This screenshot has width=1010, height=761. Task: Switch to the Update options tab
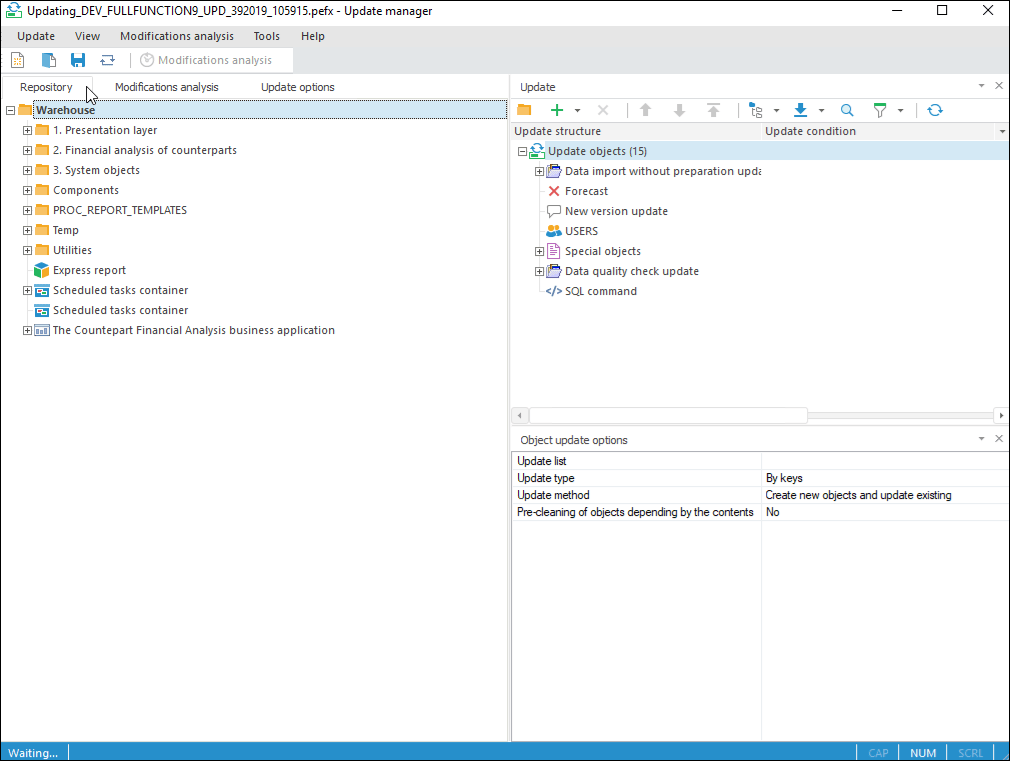tap(297, 87)
